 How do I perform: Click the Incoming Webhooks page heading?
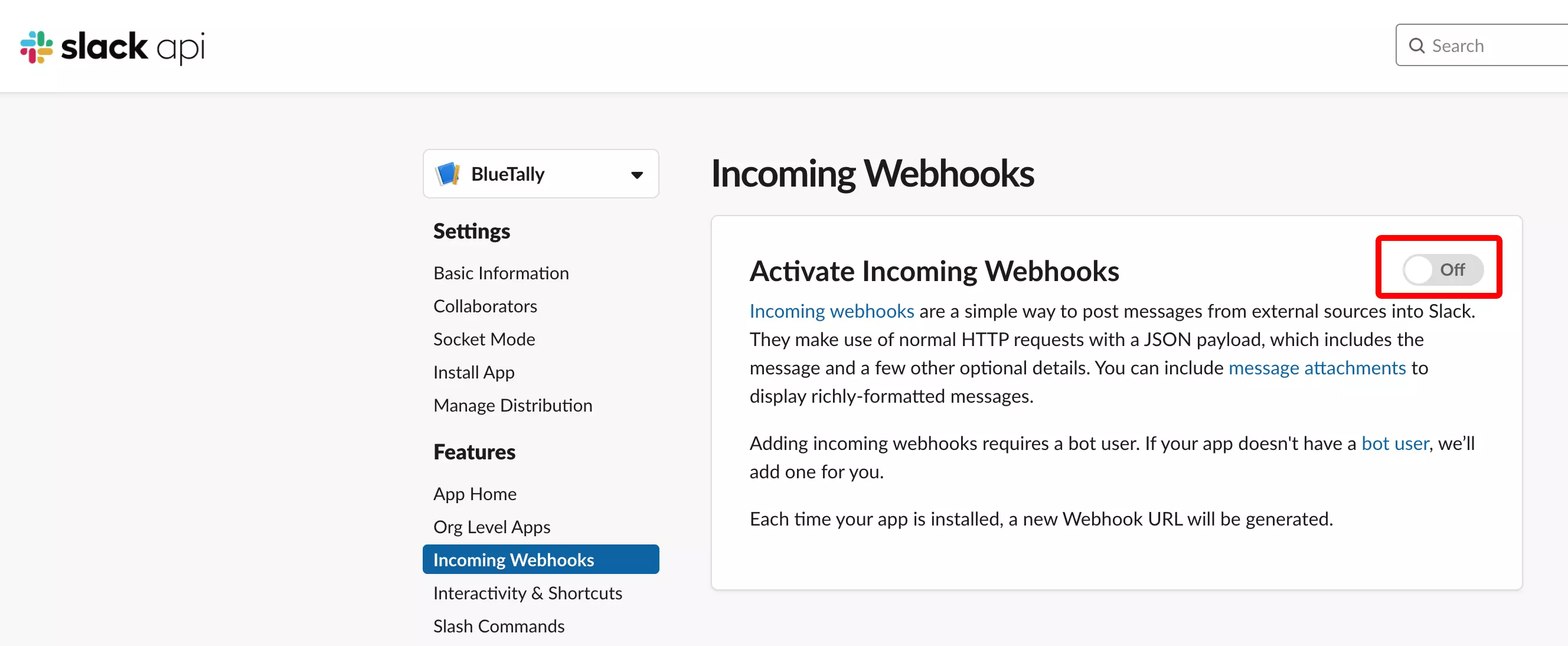tap(873, 174)
